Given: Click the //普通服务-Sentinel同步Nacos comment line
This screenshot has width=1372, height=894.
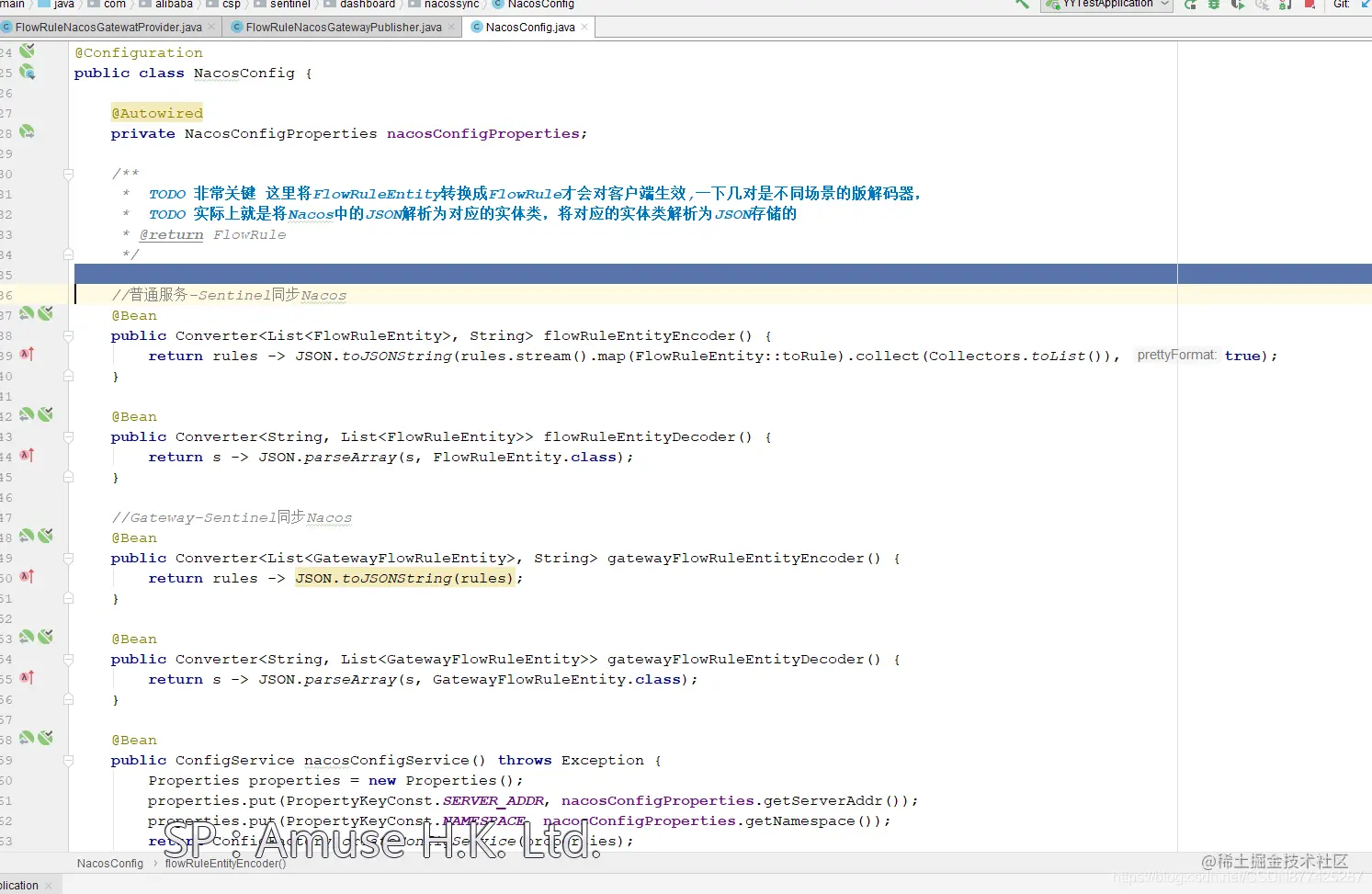Looking at the screenshot, I should click(x=229, y=295).
